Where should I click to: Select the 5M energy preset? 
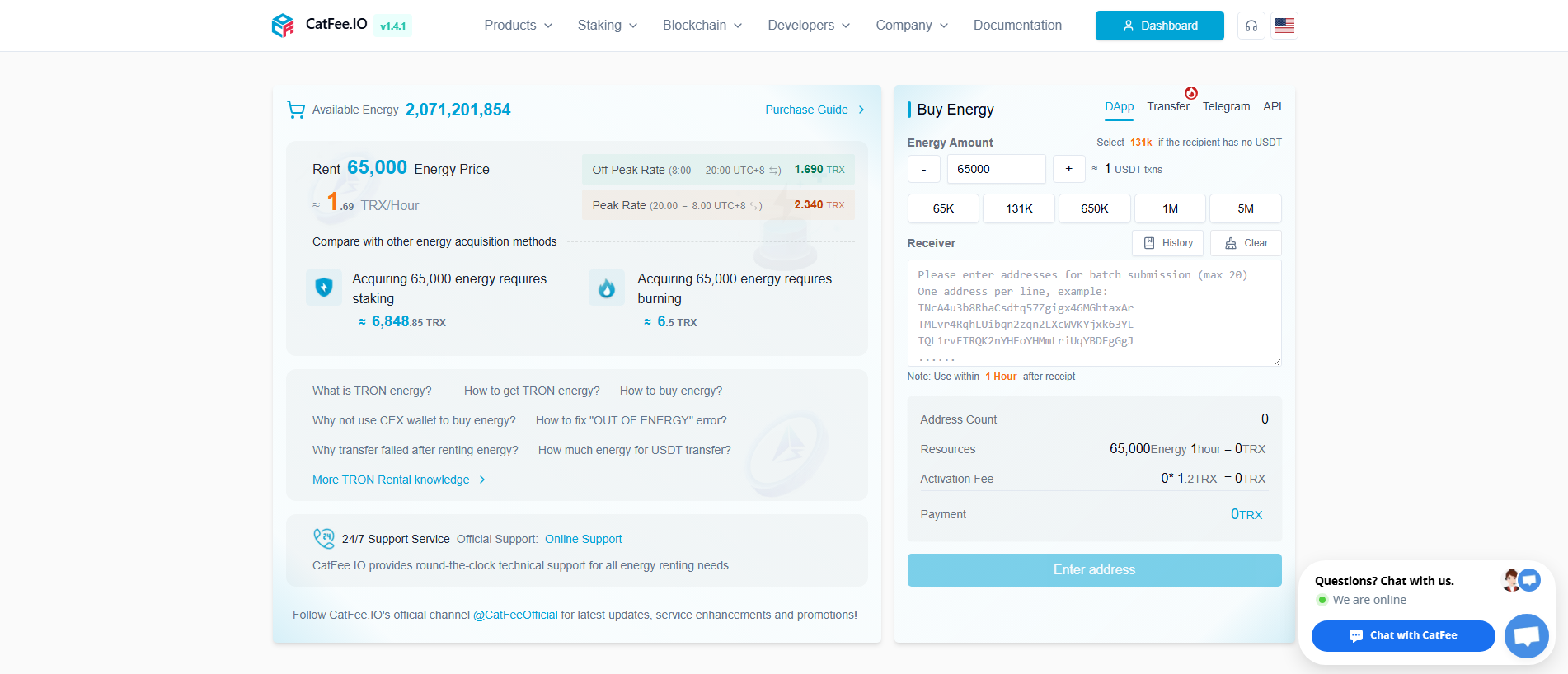[1246, 208]
